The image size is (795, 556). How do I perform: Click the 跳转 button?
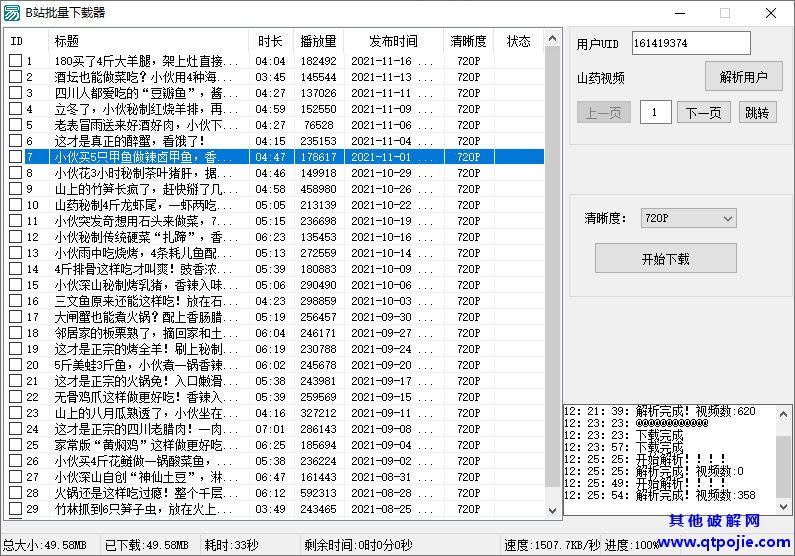point(757,113)
